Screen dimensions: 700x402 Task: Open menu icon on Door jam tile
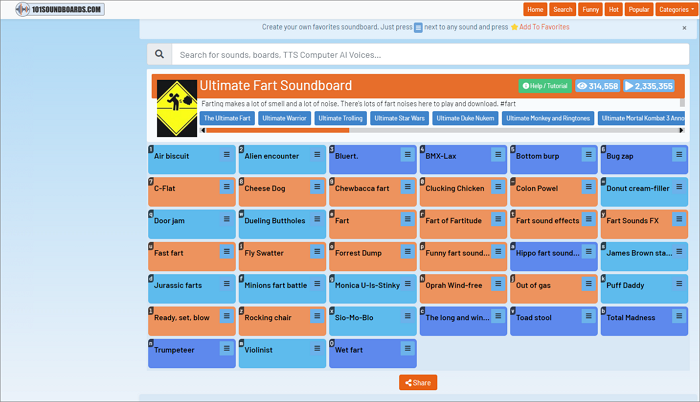pyautogui.click(x=226, y=220)
